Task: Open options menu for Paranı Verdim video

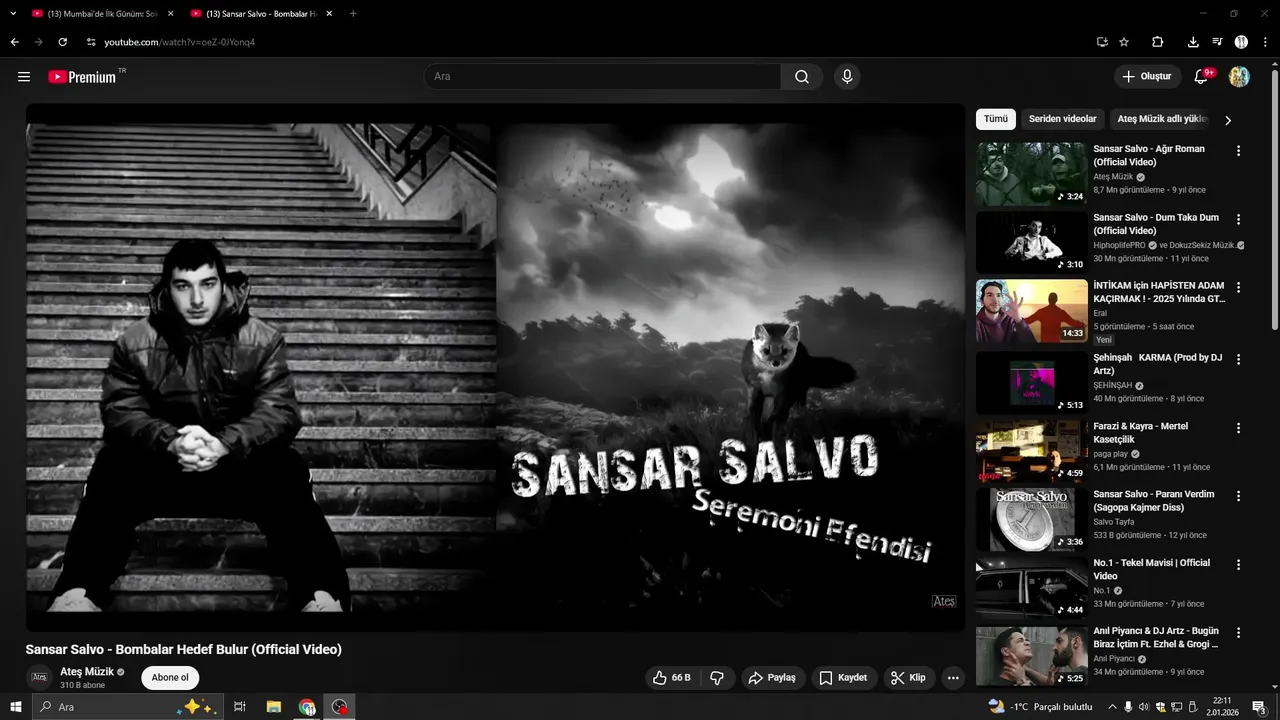Action: pyautogui.click(x=1238, y=496)
